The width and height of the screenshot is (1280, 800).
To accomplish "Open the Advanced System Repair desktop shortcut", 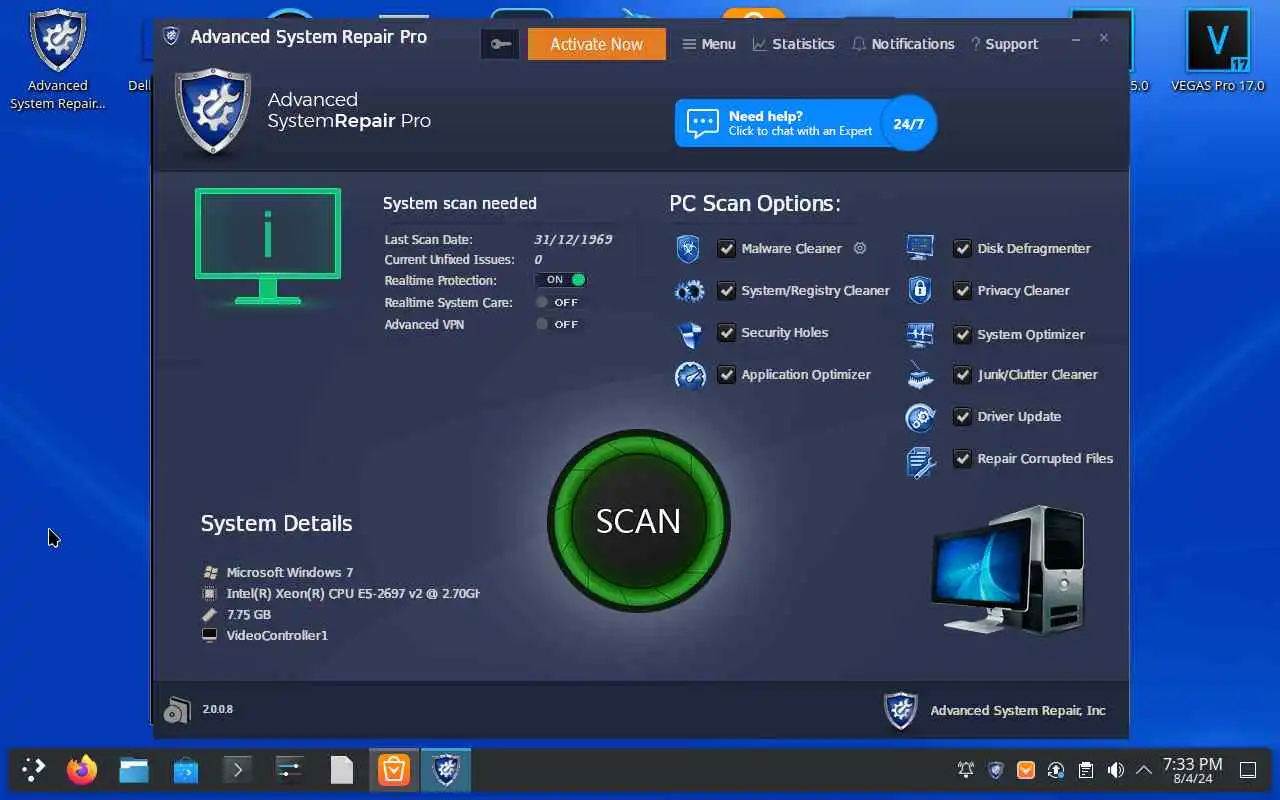I will 58,58.
